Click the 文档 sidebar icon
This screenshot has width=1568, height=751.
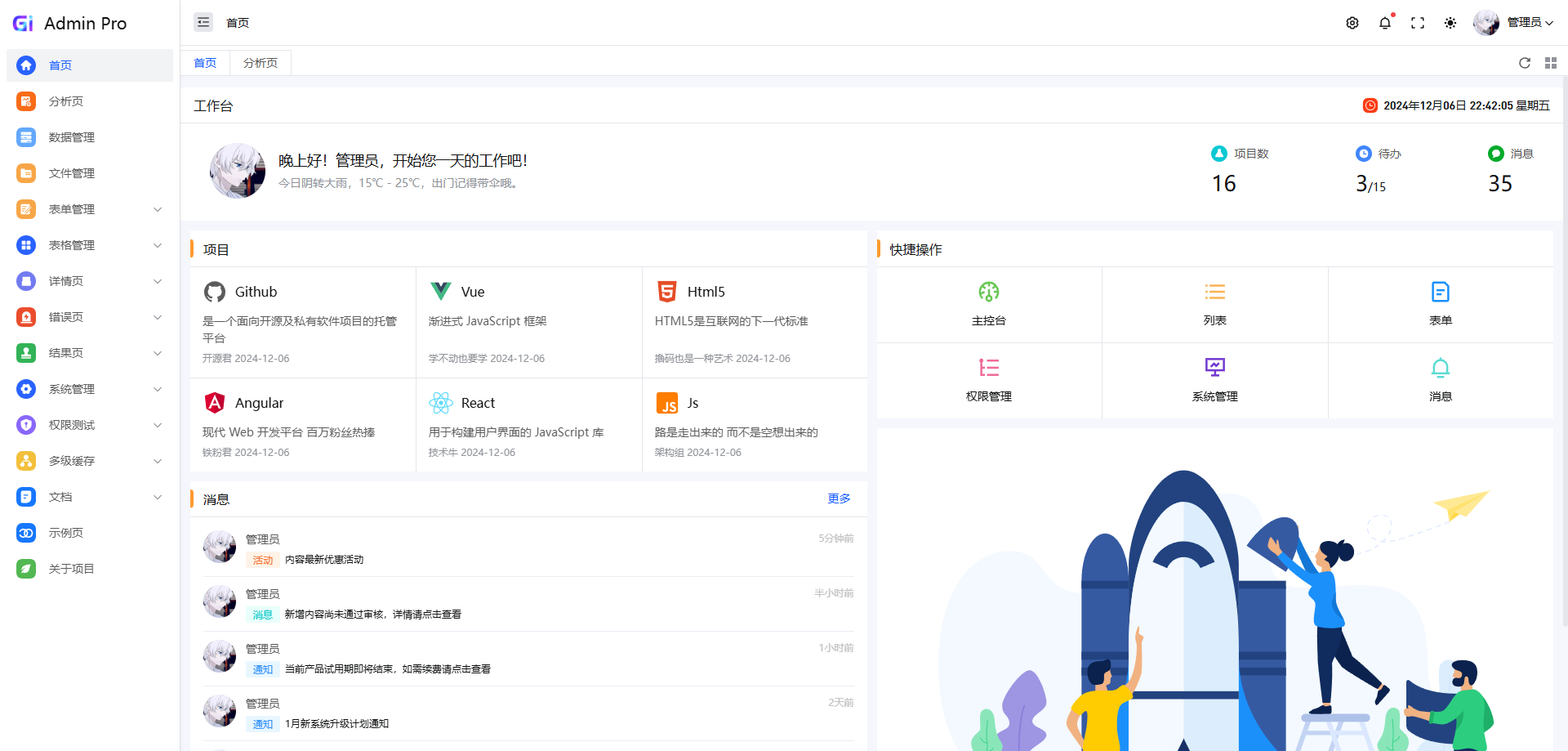pyautogui.click(x=26, y=497)
